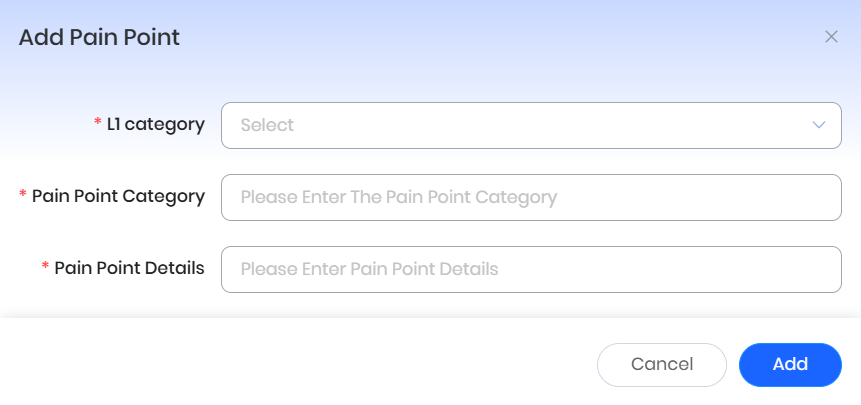Click the red asterisk beside Pain Point Details
The width and height of the screenshot is (861, 405).
click(x=45, y=267)
